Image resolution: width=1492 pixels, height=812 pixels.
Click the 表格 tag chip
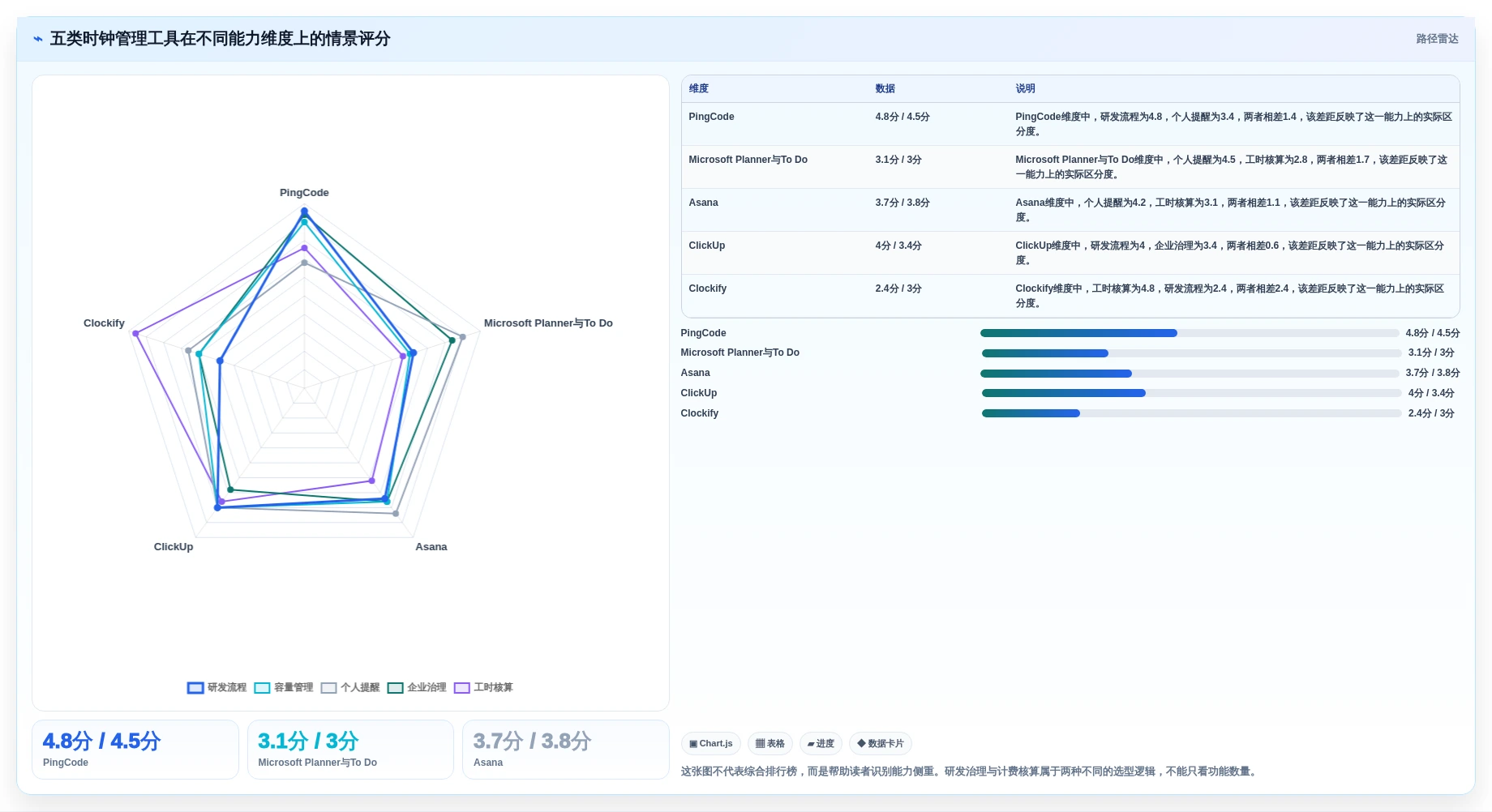point(770,744)
